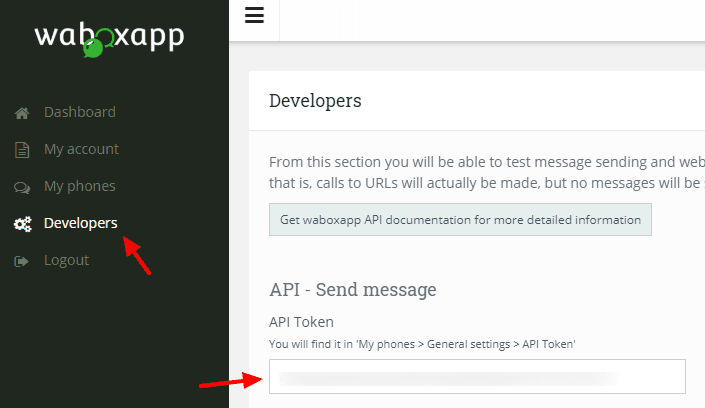
Task: Click the My phones chat bubbles icon
Action: click(22, 187)
